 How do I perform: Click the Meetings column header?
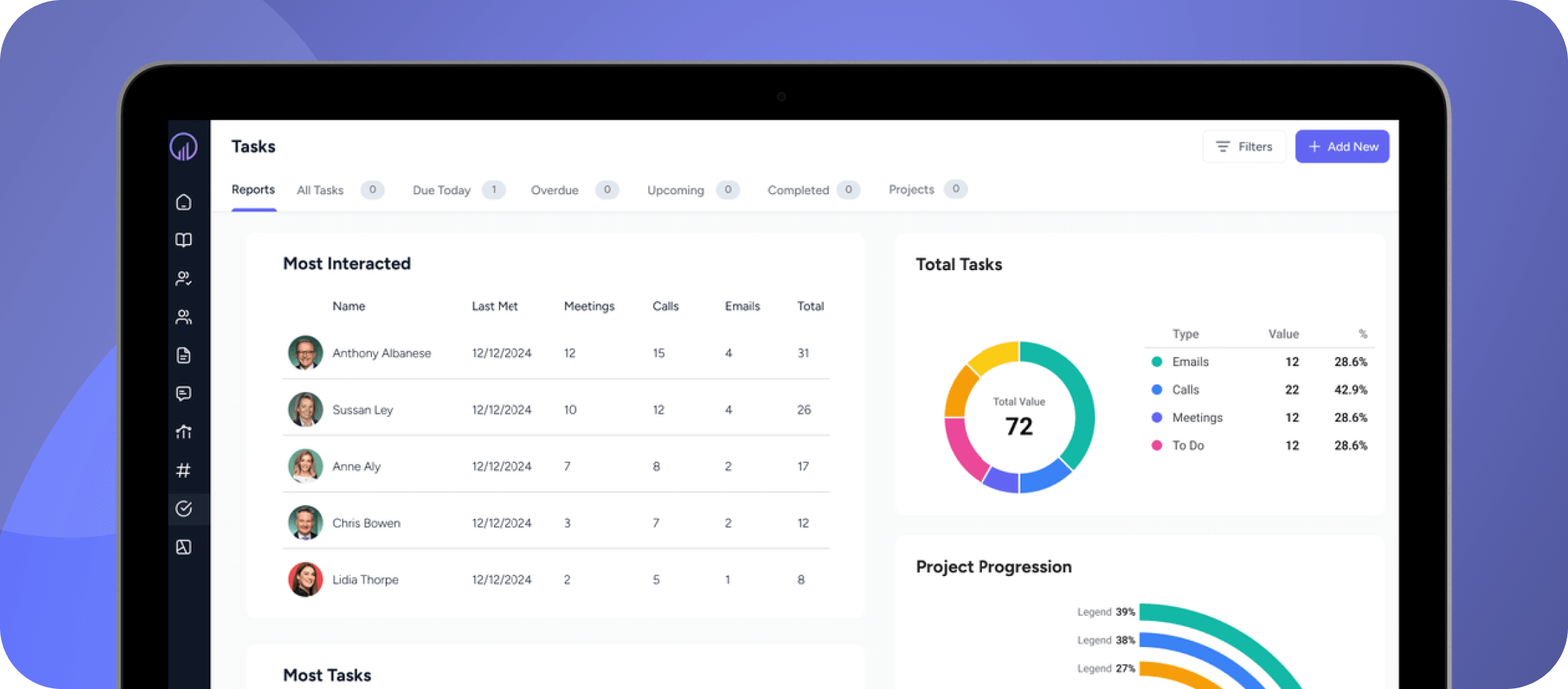coord(589,307)
